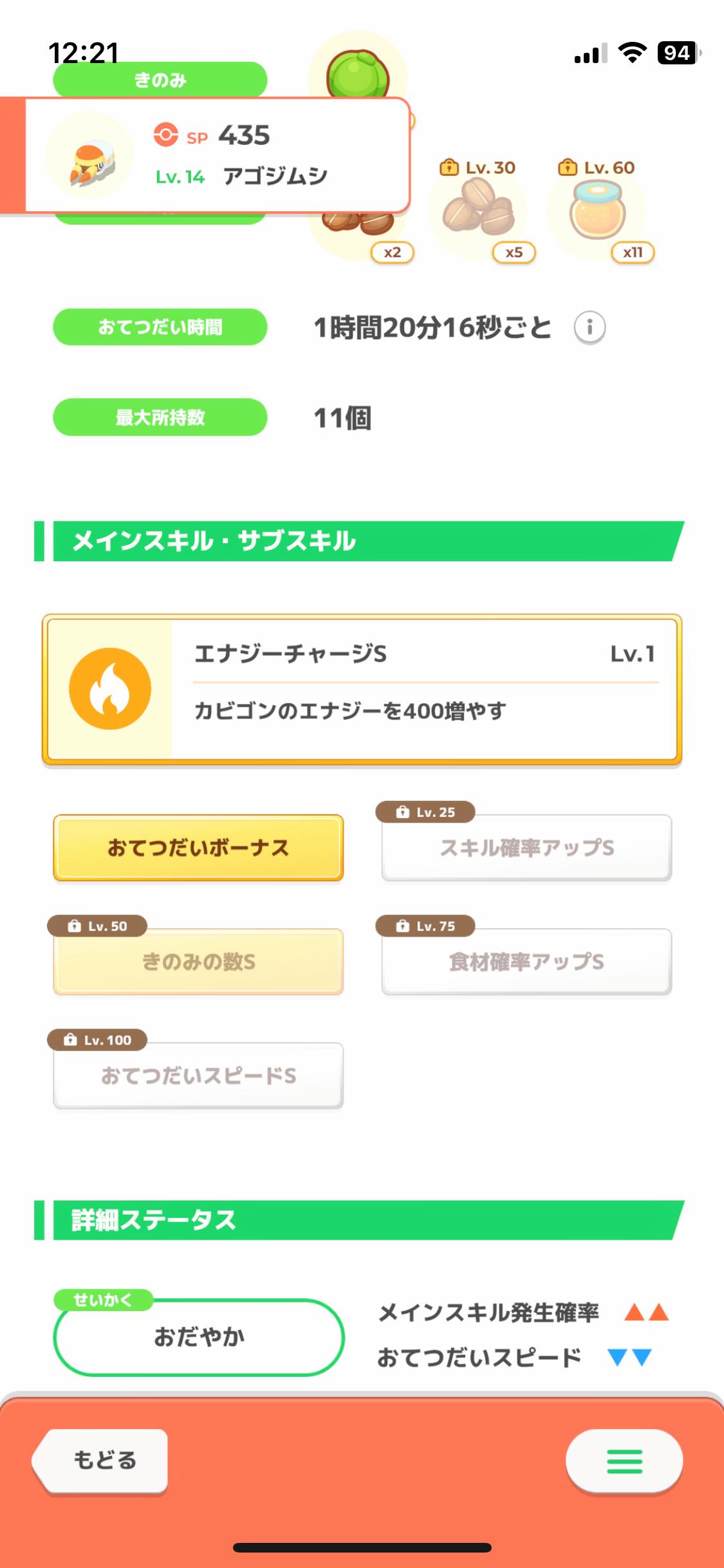
Task: Tap the おてつだい時間 green label
Action: coord(160,328)
